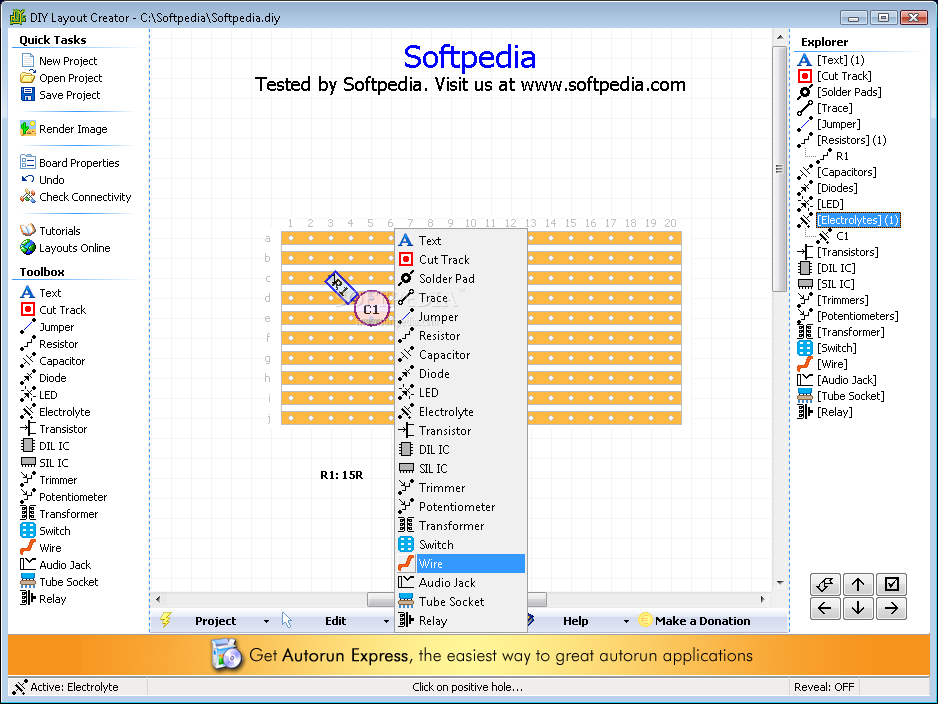Click the New Project quick task
The width and height of the screenshot is (938, 704).
[59, 61]
